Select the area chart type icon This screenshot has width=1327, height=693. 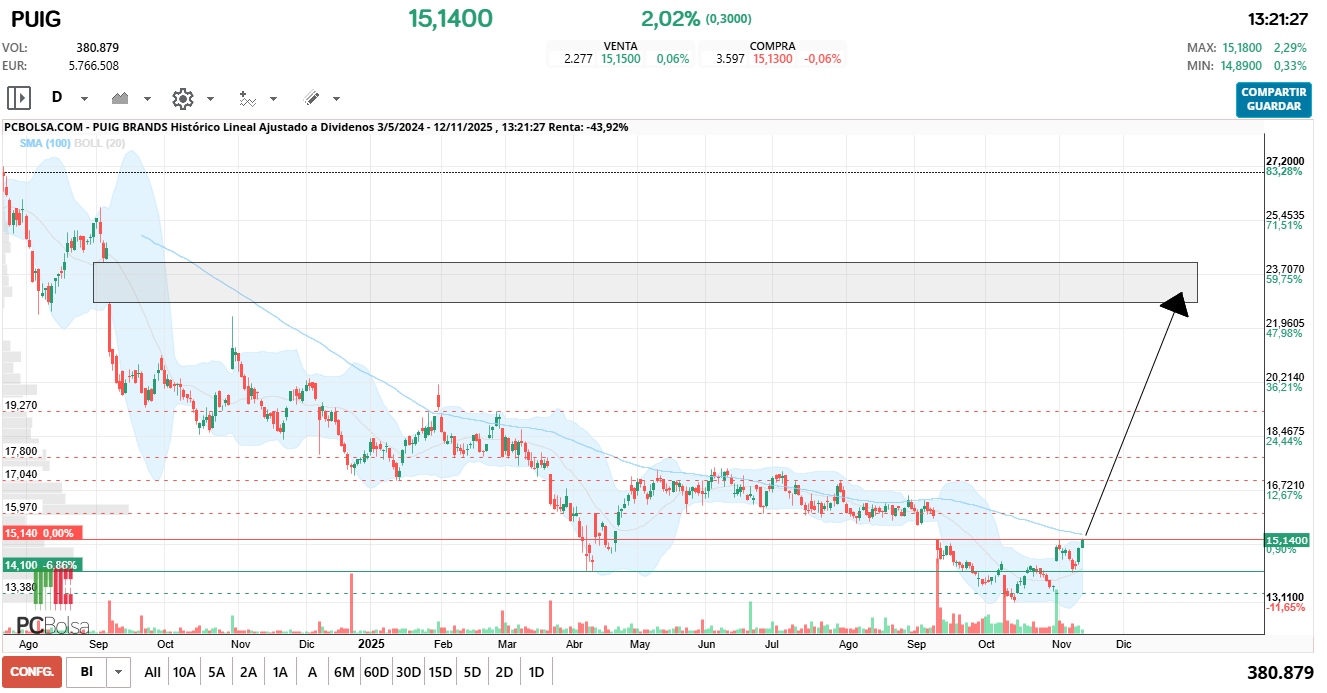[120, 98]
